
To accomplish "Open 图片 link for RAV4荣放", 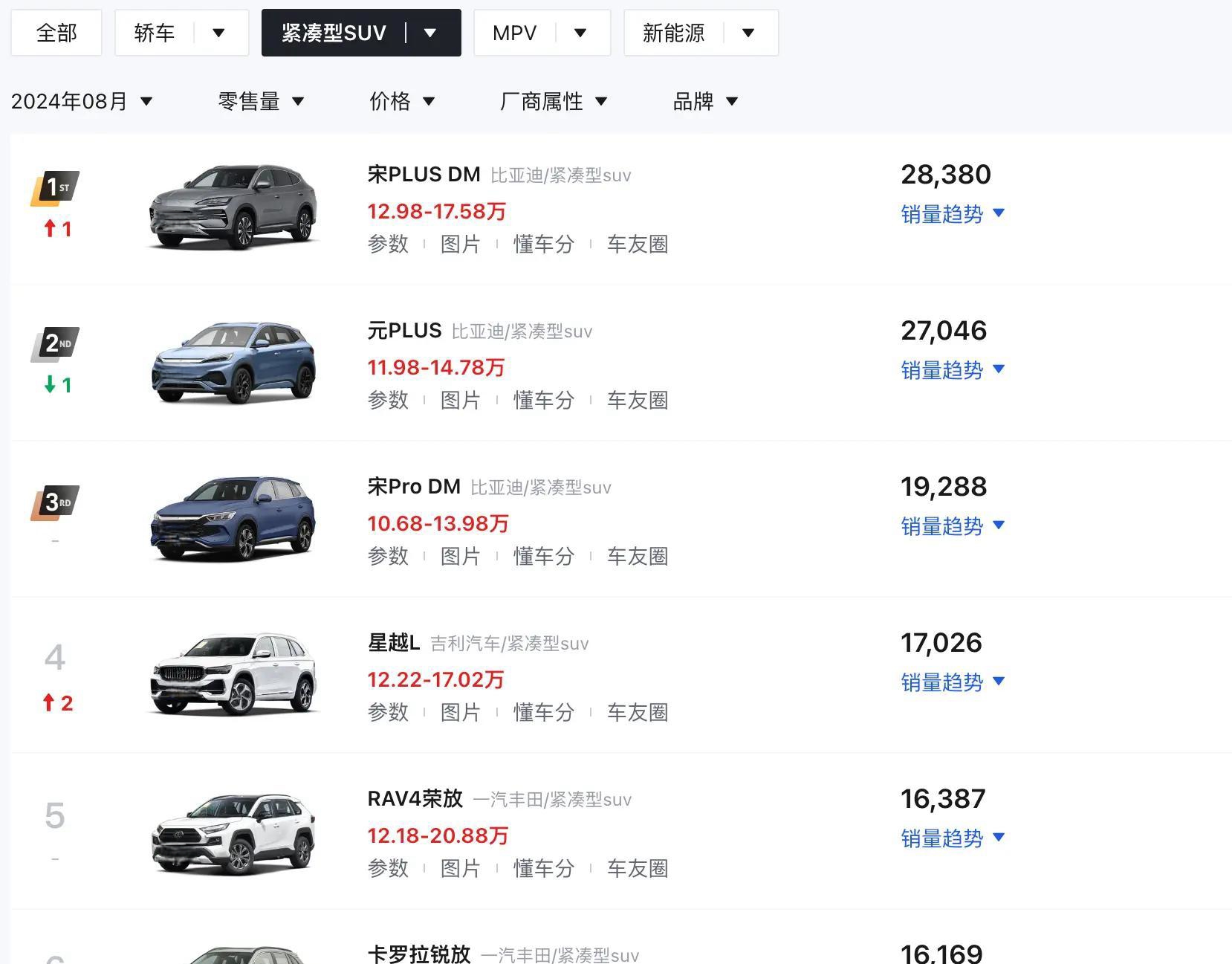I will [x=460, y=868].
